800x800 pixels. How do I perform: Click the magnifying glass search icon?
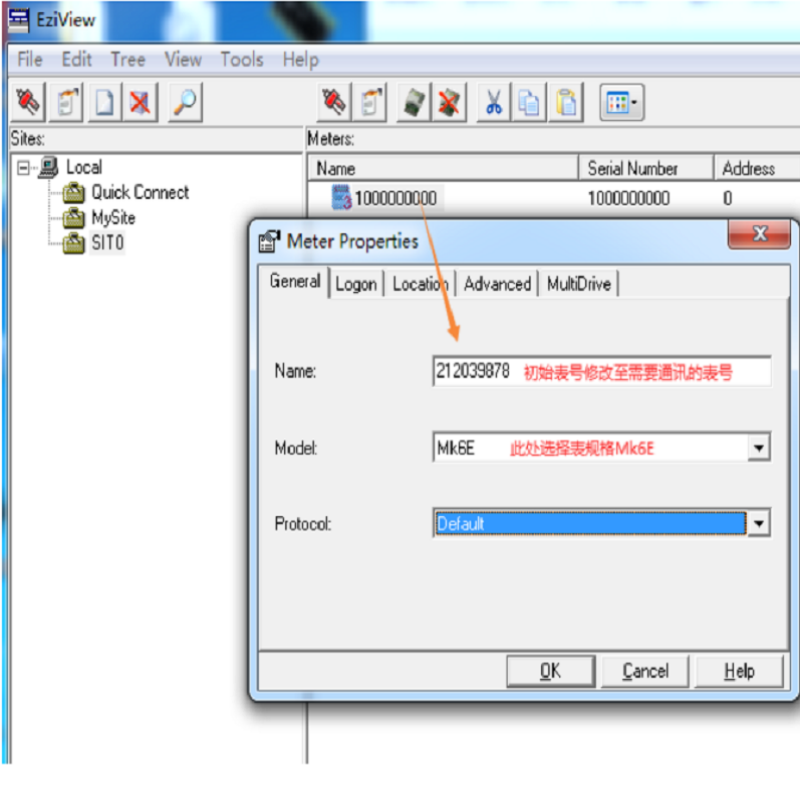(x=185, y=103)
